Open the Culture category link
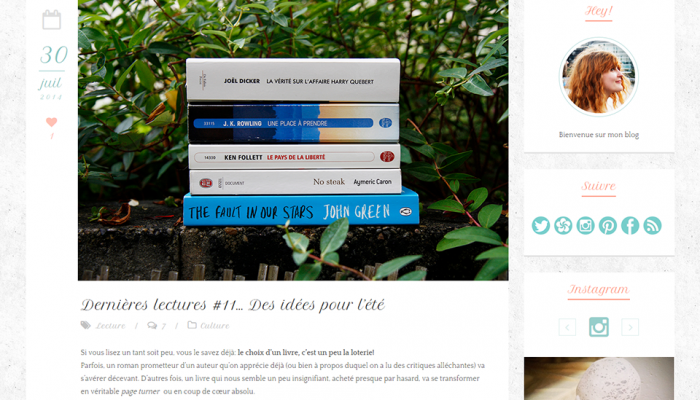Screen dimensions: 700x400 215,326
